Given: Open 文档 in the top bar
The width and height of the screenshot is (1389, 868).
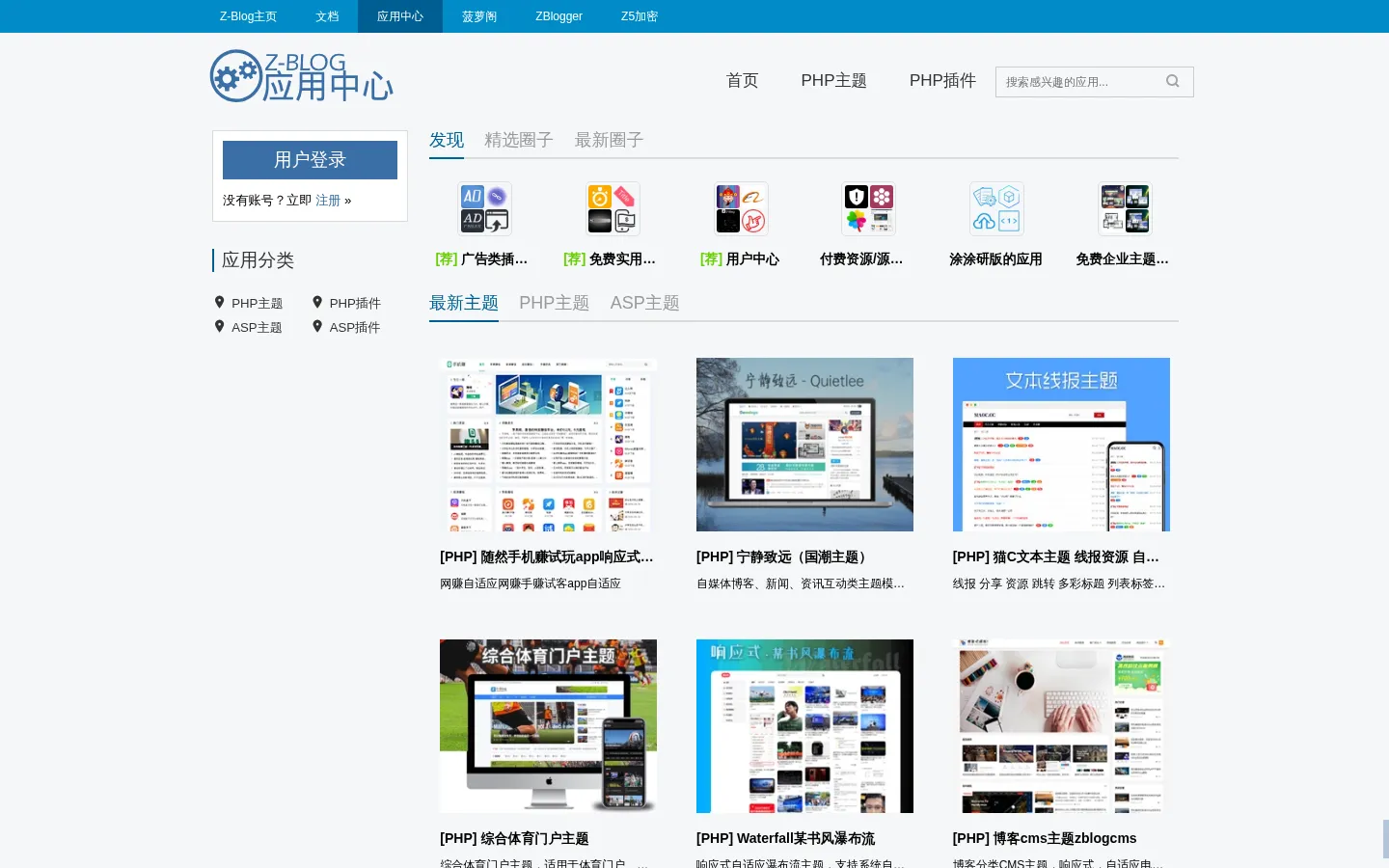Looking at the screenshot, I should [327, 16].
